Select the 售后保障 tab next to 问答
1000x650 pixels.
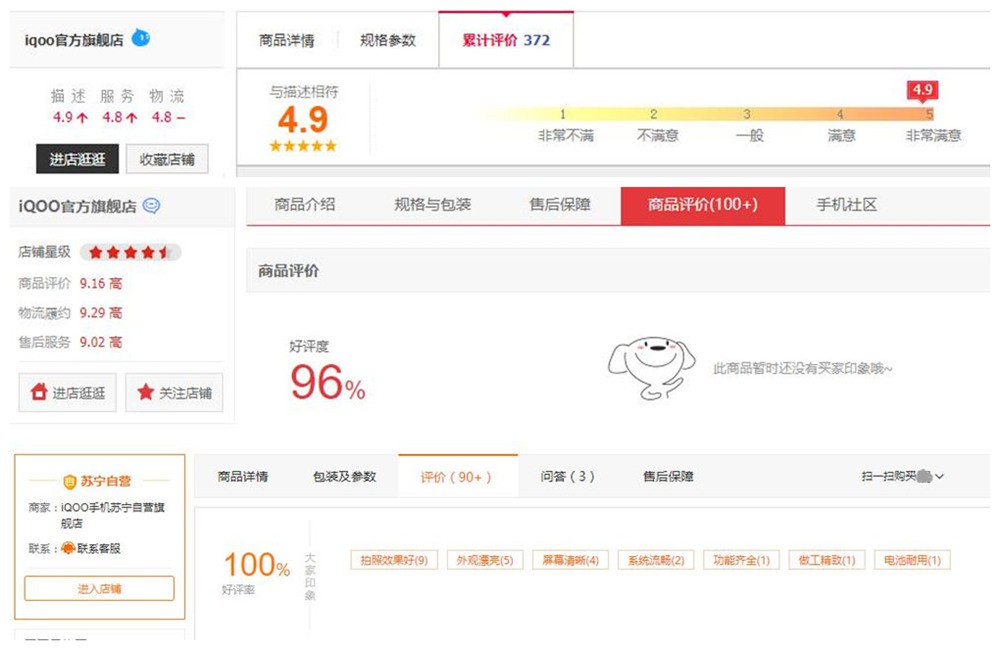pos(668,476)
